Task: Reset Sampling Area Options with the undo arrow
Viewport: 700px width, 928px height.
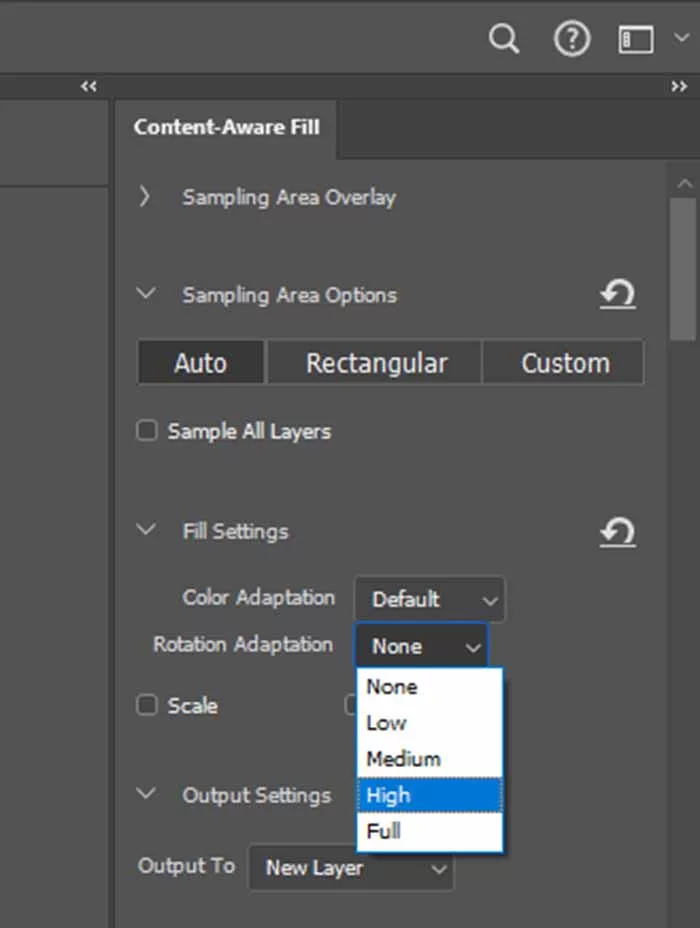Action: [617, 295]
